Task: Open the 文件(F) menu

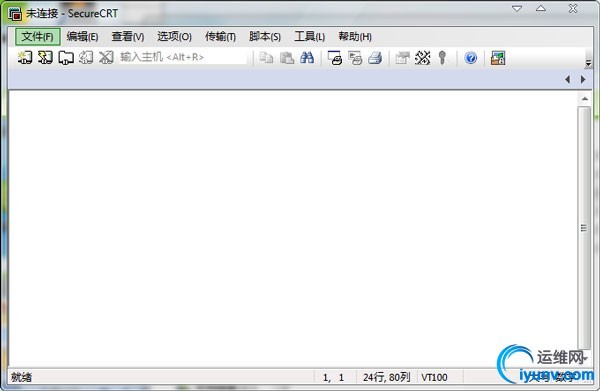Action: (38, 37)
